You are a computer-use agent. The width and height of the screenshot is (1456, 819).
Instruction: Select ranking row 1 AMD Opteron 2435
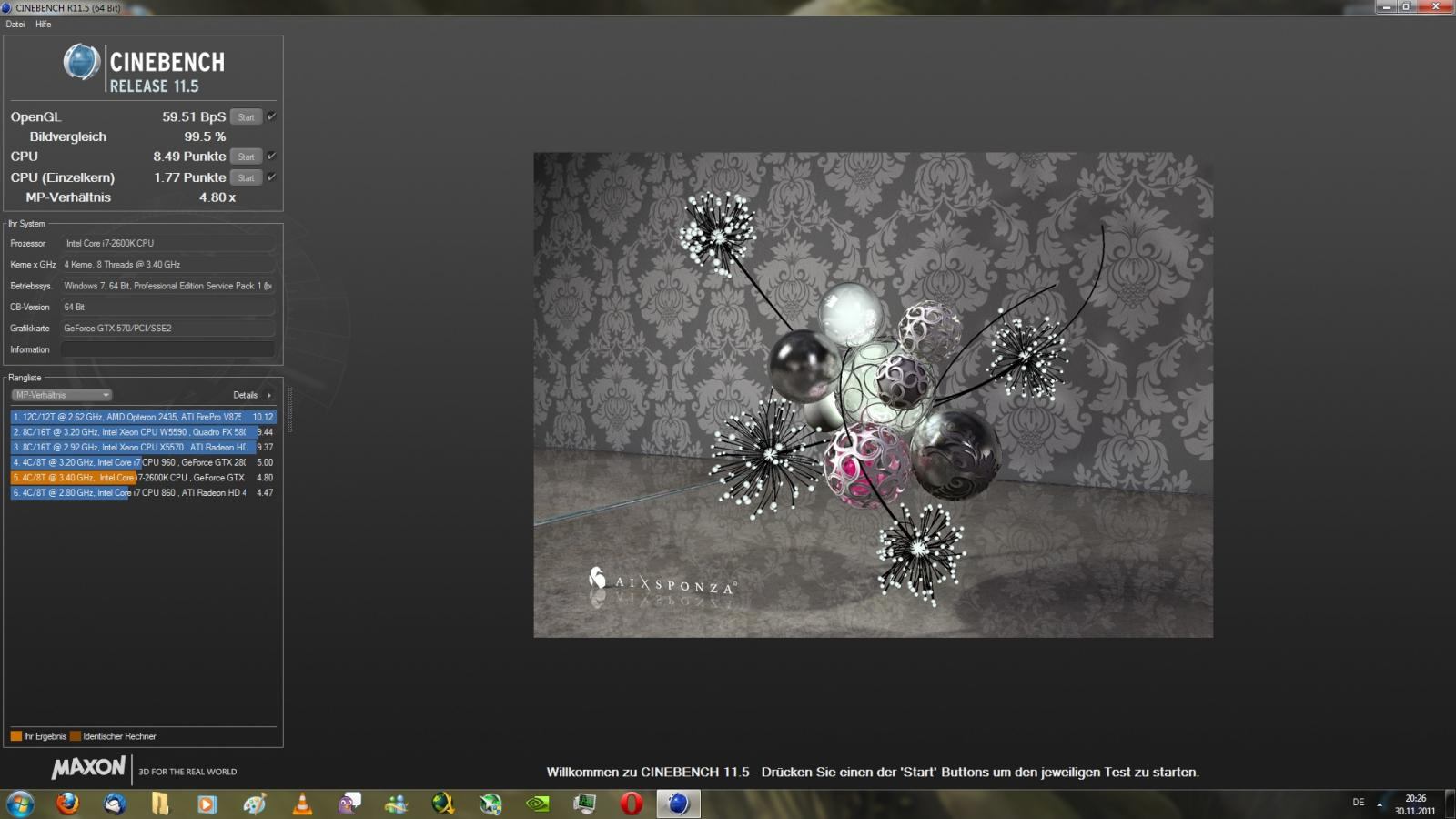(x=143, y=417)
